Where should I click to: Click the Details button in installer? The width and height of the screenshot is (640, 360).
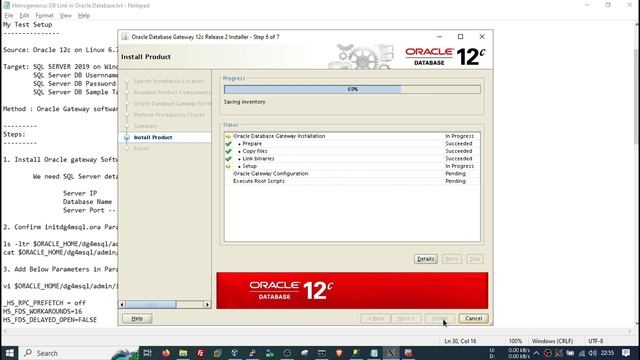(425, 259)
